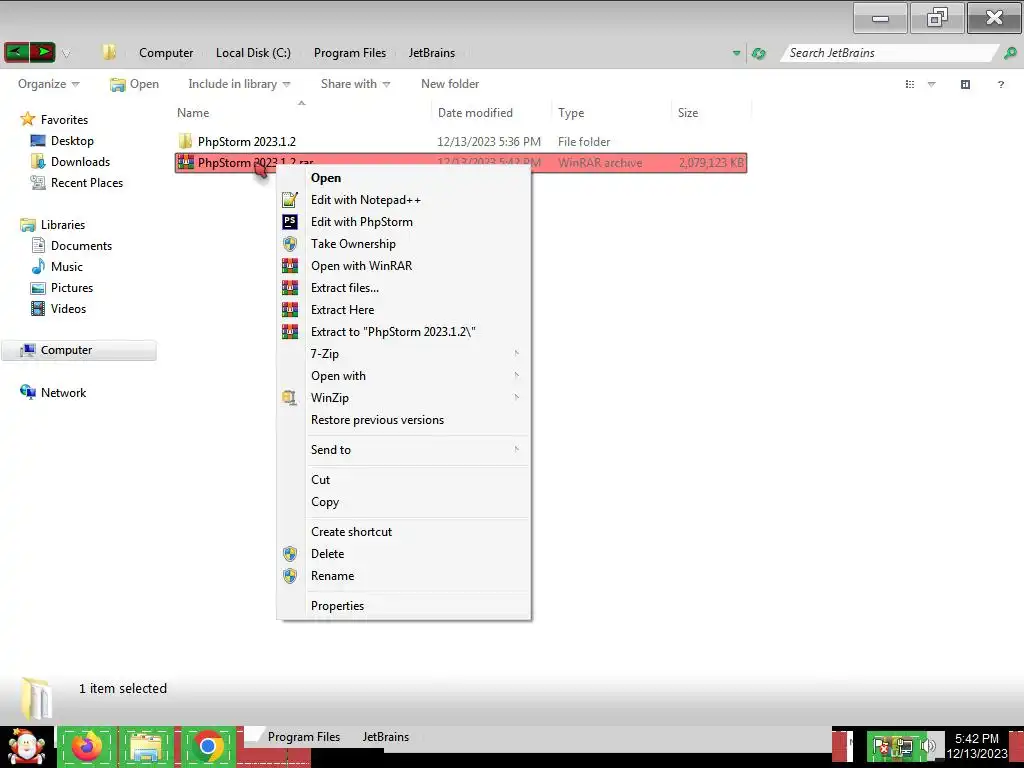Choose Copy from context menu
Image resolution: width=1024 pixels, height=768 pixels.
[404, 502]
